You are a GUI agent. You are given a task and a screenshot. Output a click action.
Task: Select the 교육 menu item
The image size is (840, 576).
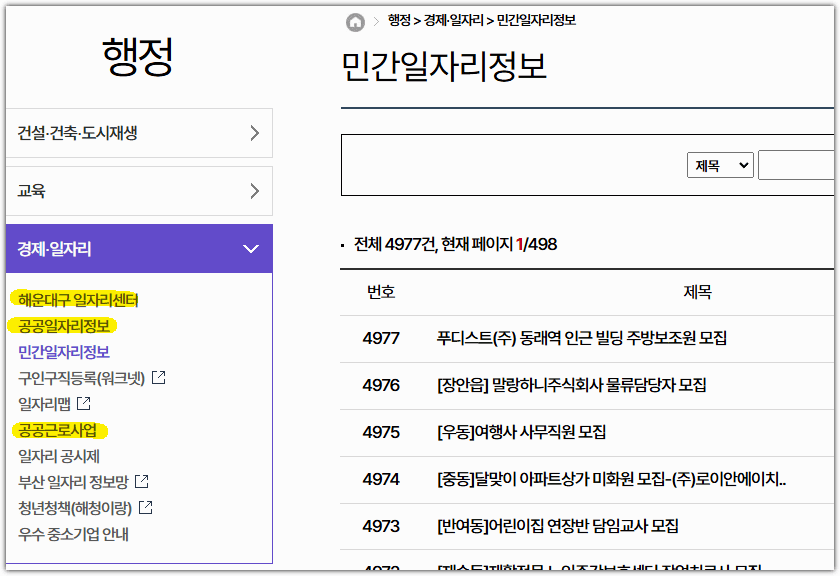139,191
